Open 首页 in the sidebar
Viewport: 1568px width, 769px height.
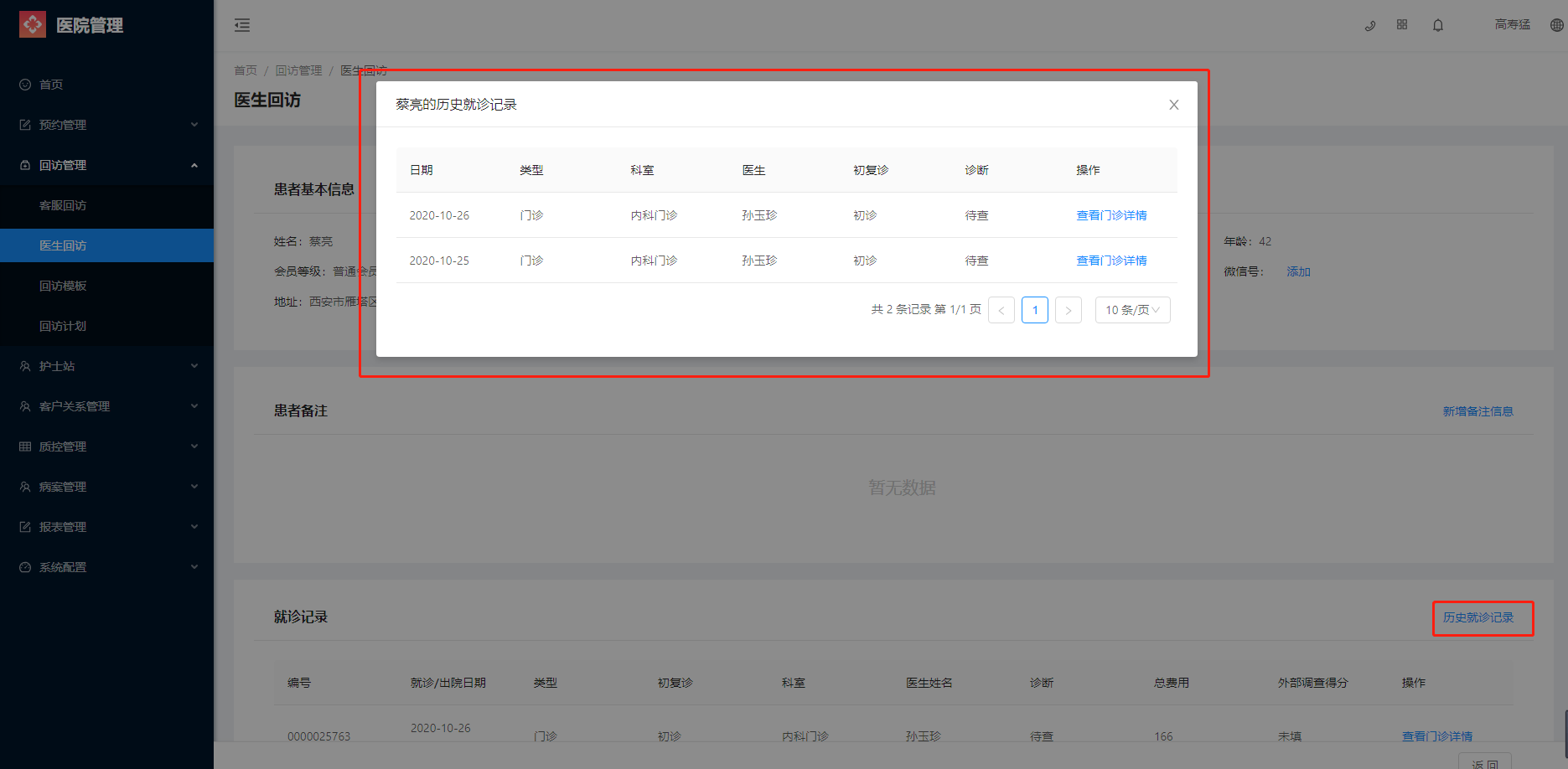click(106, 85)
